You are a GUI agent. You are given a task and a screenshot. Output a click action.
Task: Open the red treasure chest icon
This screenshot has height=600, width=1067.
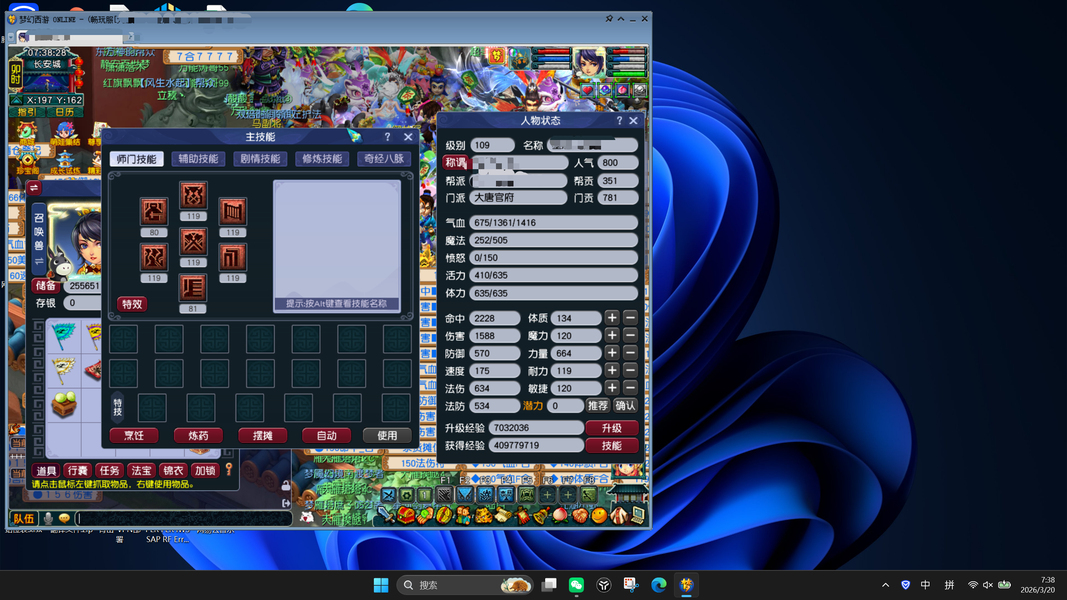point(406,515)
